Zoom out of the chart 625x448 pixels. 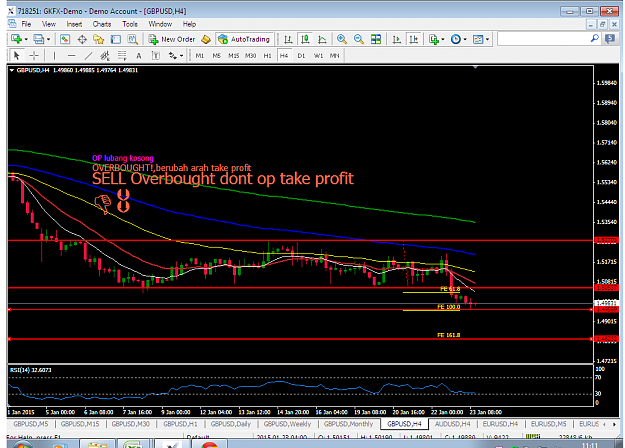(359, 39)
